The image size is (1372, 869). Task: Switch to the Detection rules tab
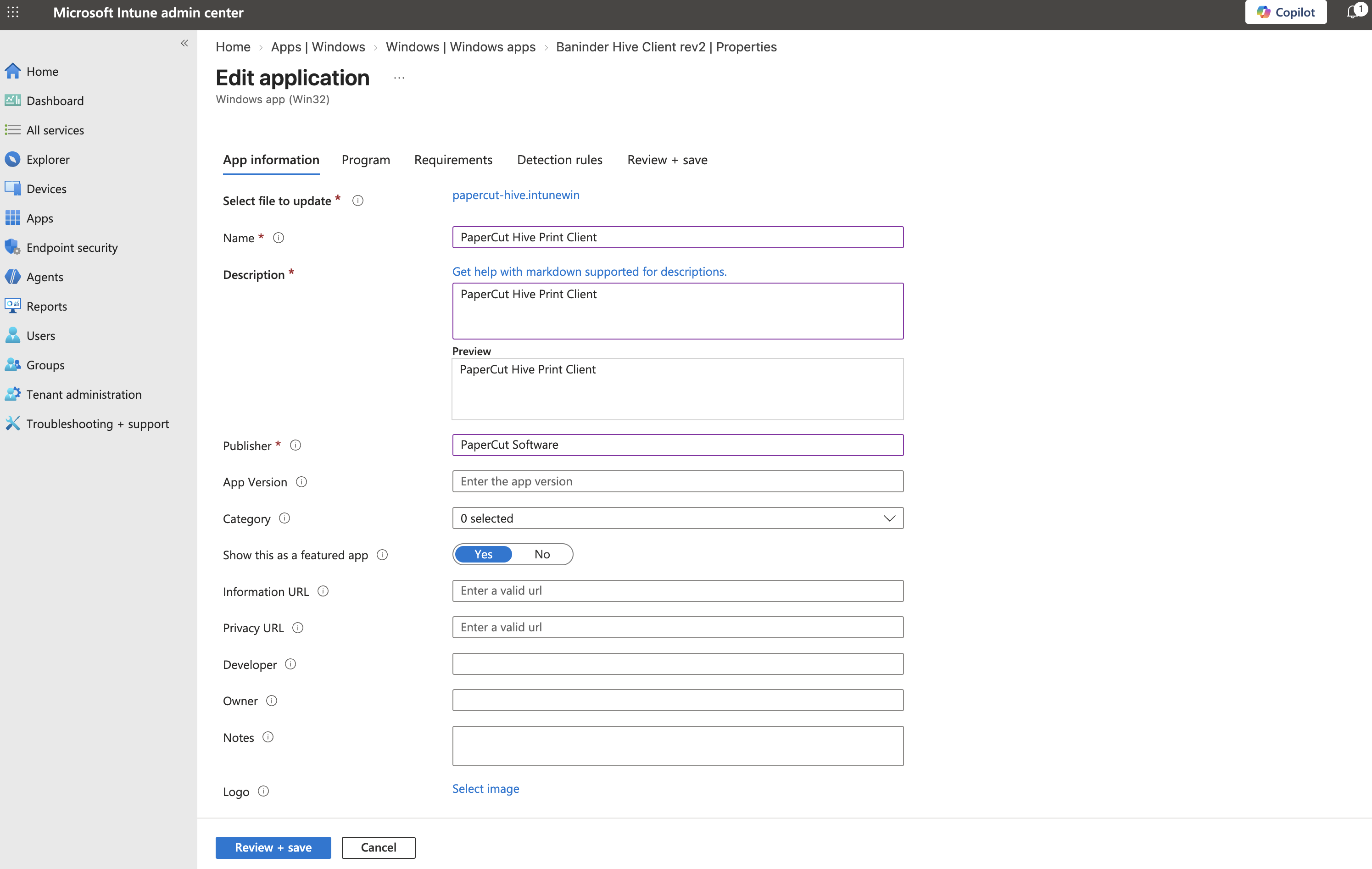pos(559,160)
